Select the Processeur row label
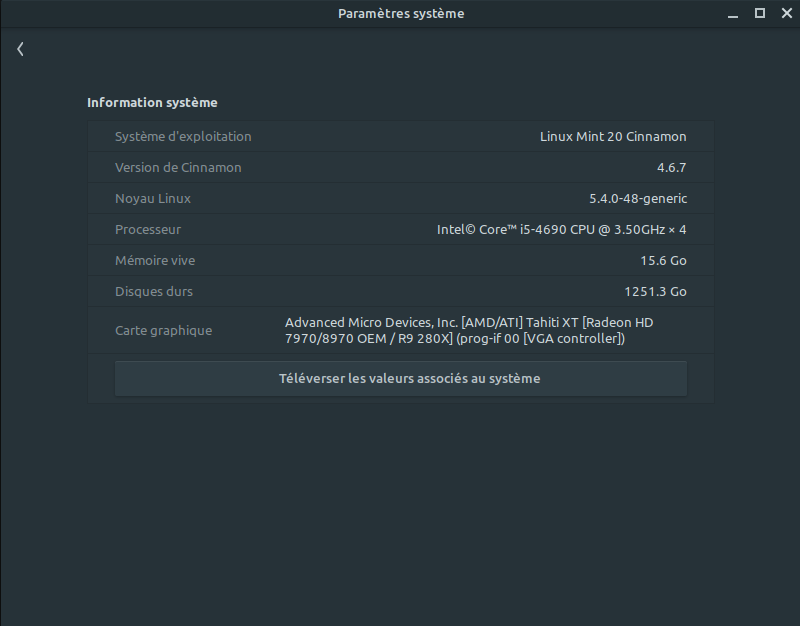Image resolution: width=800 pixels, height=626 pixels. (147, 230)
